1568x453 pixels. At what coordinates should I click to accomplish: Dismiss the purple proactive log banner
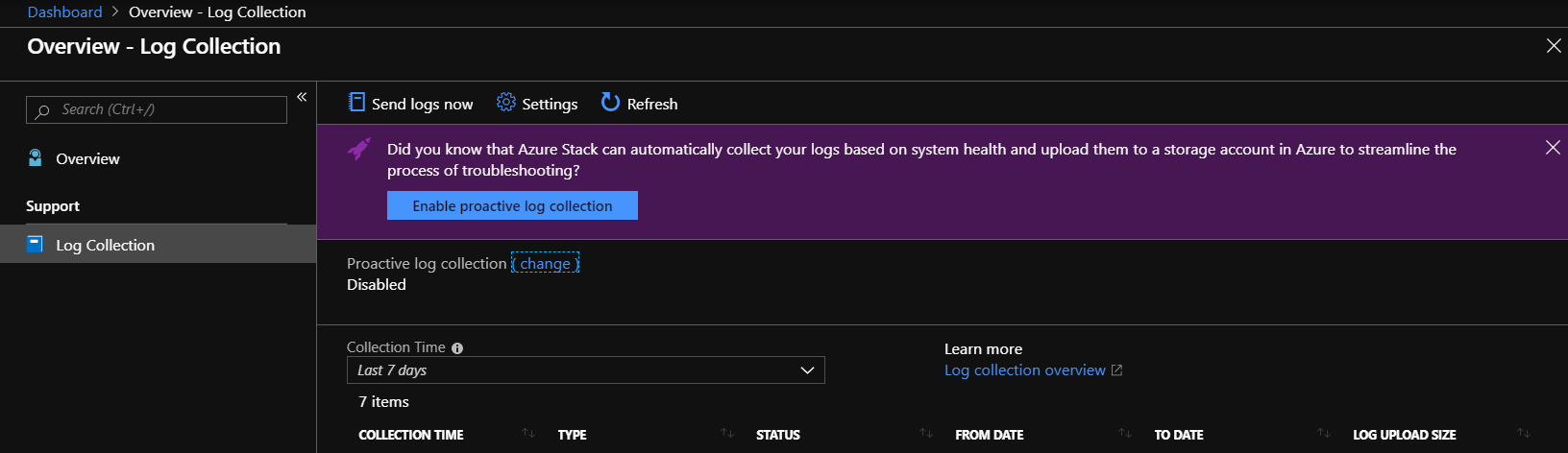pos(1553,148)
